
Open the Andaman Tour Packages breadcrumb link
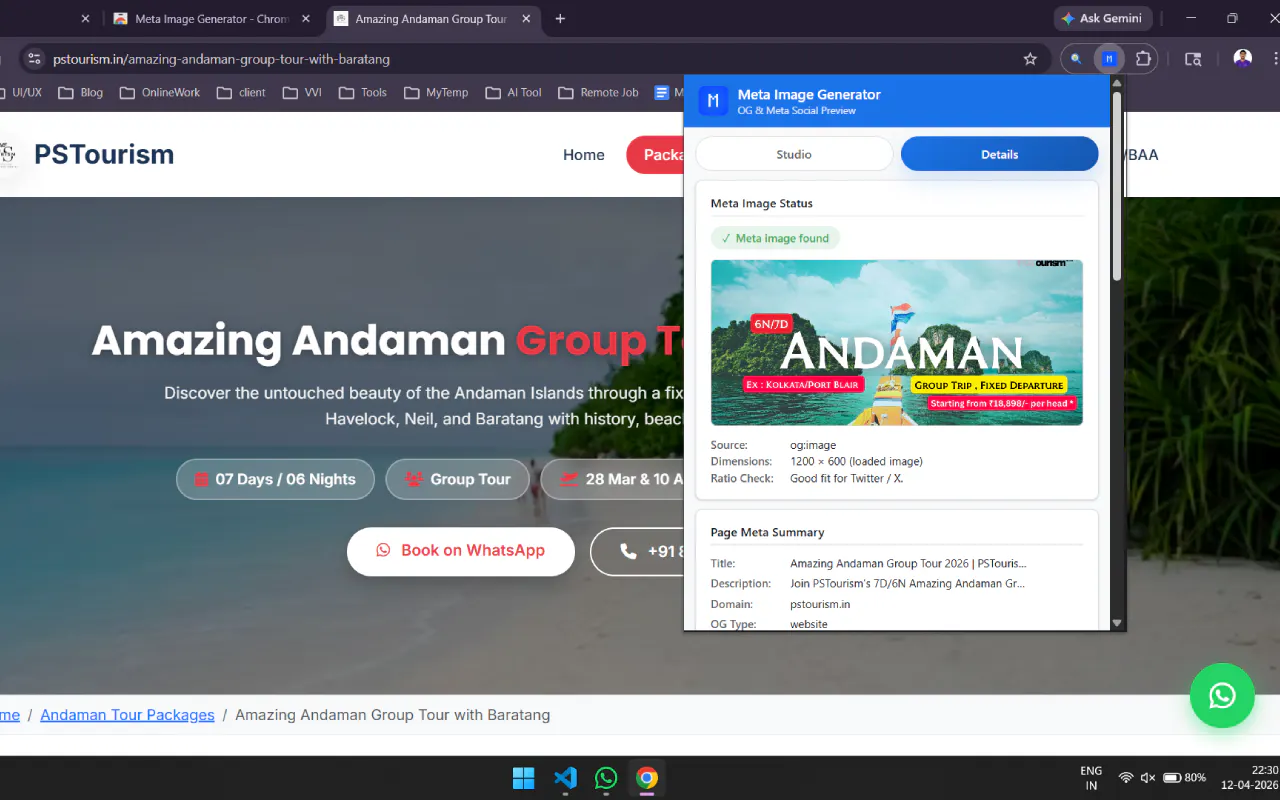pos(127,715)
